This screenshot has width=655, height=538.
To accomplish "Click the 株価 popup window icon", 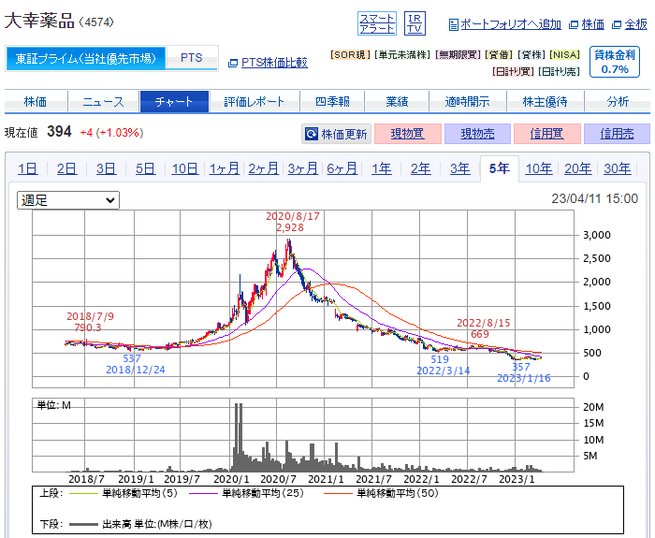I will [574, 25].
